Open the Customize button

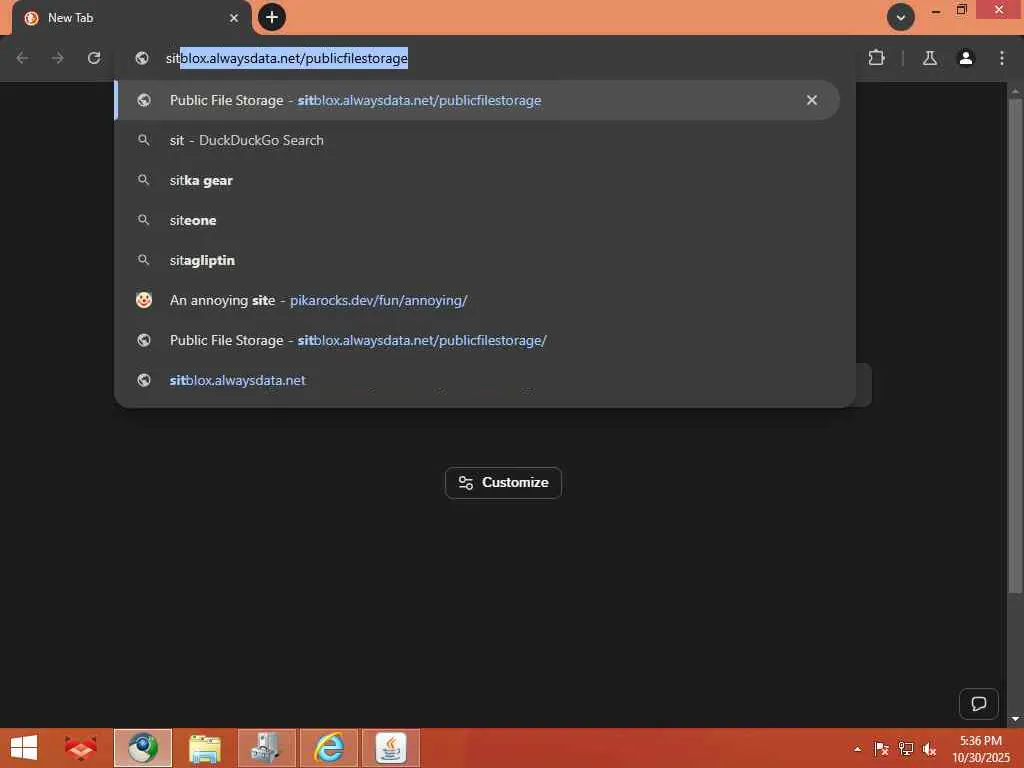tap(503, 483)
